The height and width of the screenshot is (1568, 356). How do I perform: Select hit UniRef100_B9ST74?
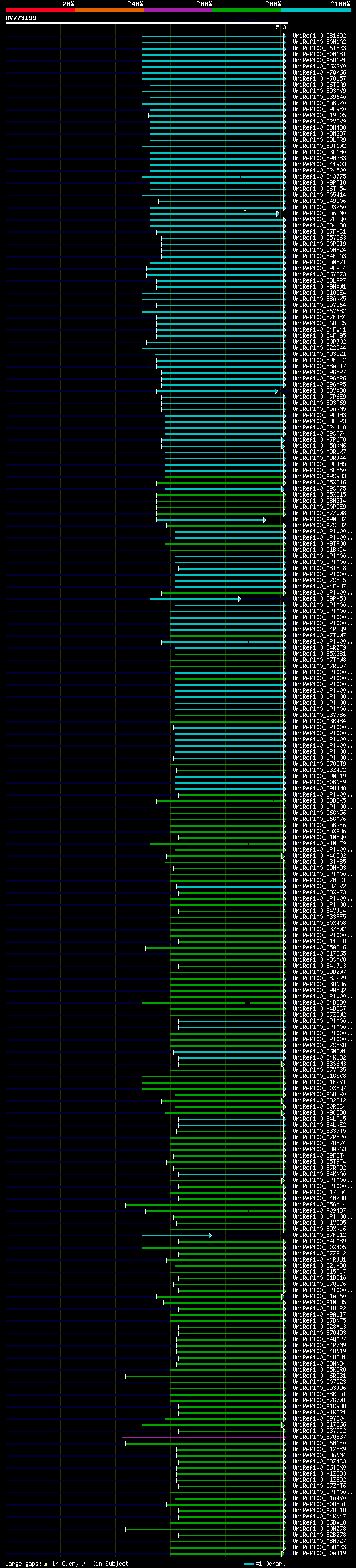pyautogui.click(x=319, y=433)
